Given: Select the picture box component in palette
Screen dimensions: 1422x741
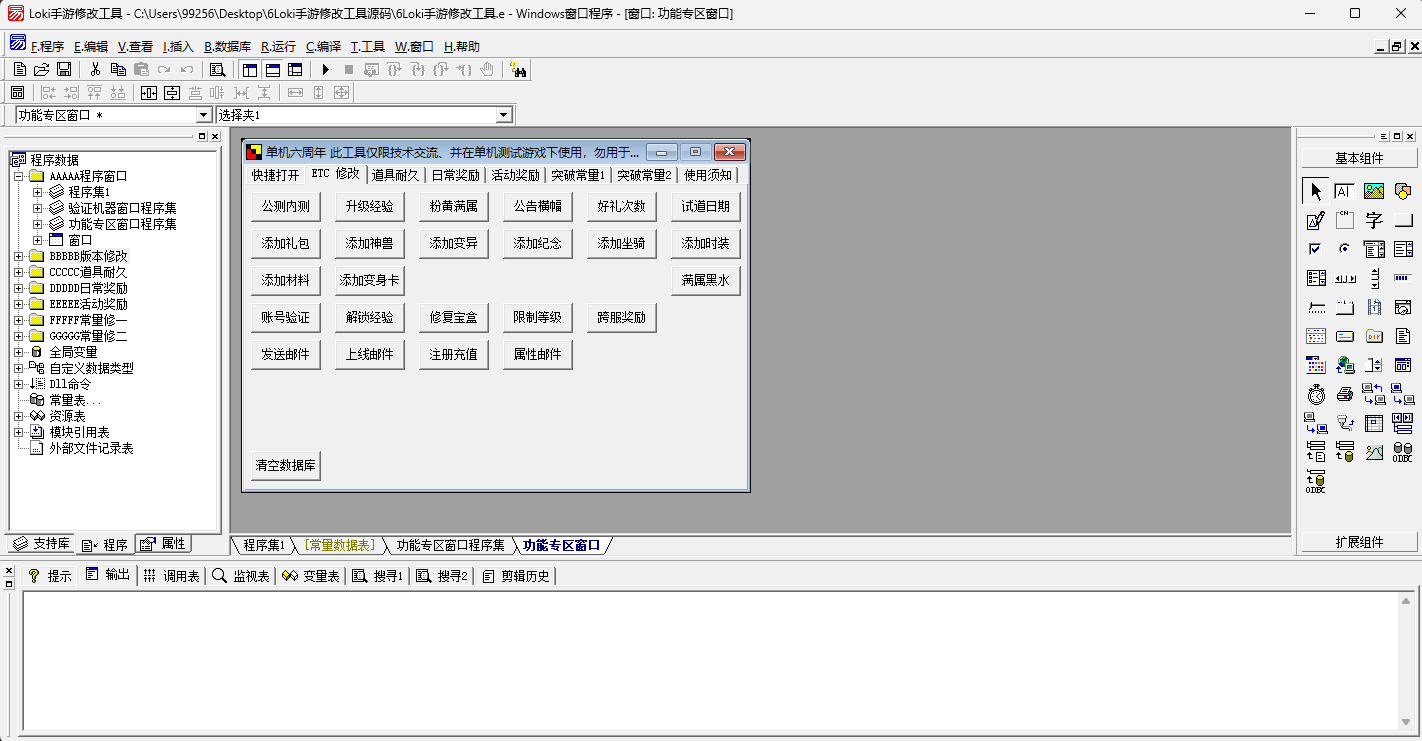Looking at the screenshot, I should tap(1374, 191).
